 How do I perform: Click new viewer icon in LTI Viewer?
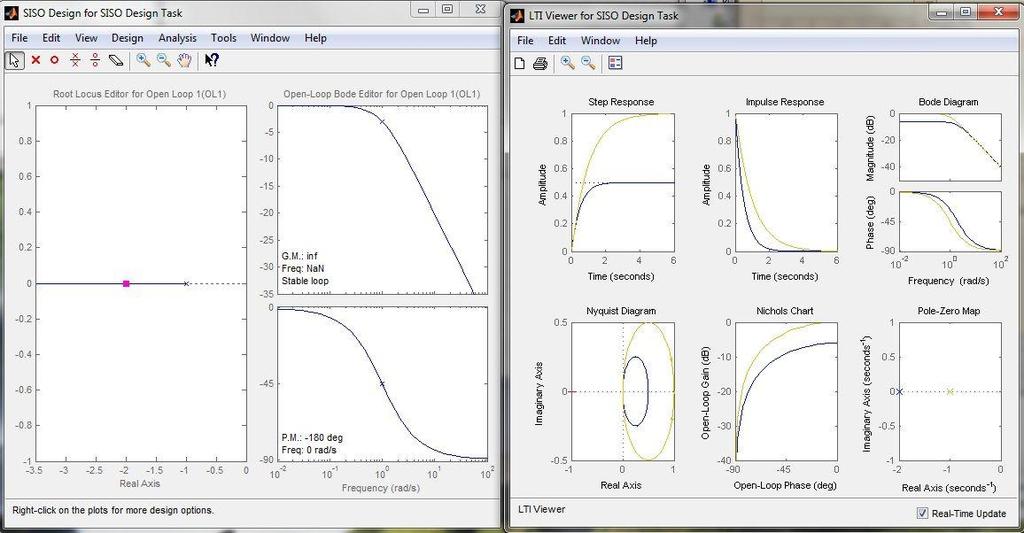(x=520, y=63)
